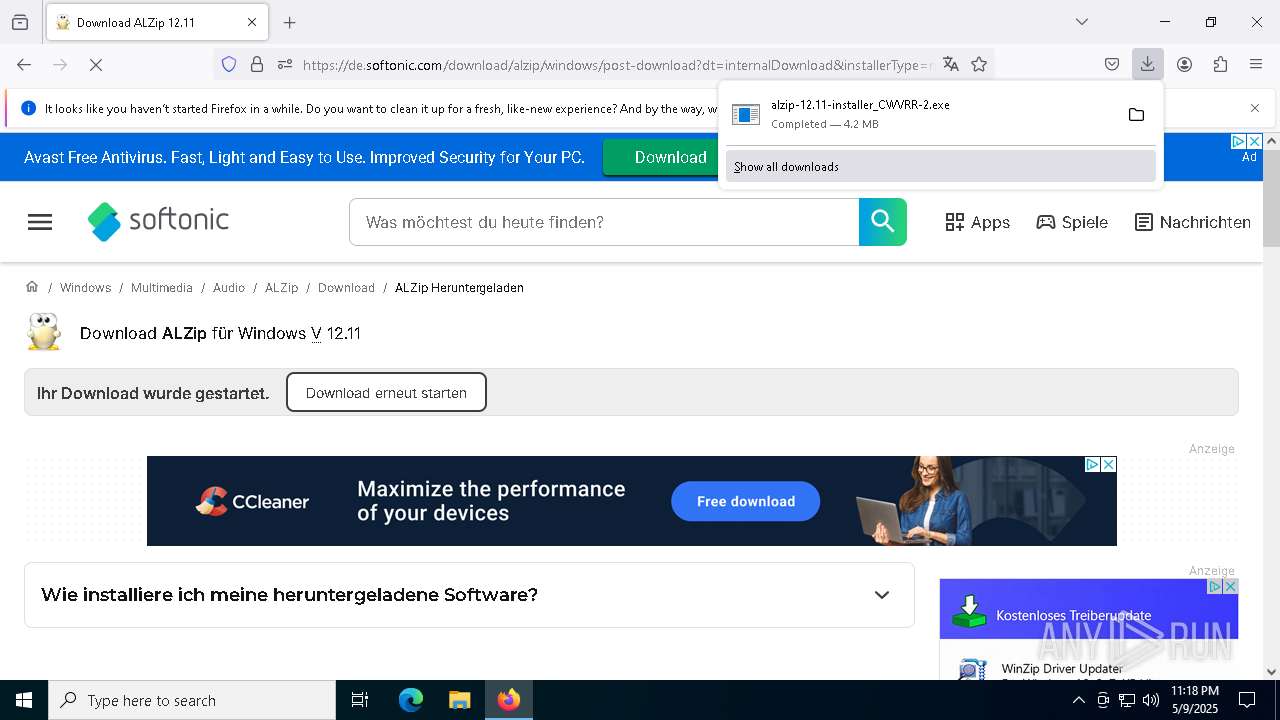This screenshot has width=1280, height=720.
Task: Translate this page icon
Action: tap(951, 65)
